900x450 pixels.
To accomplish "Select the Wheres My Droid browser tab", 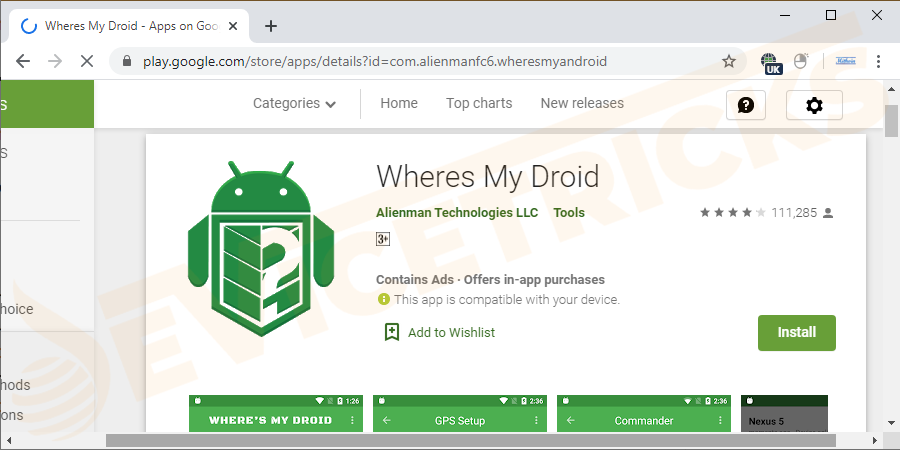I will coord(129,26).
